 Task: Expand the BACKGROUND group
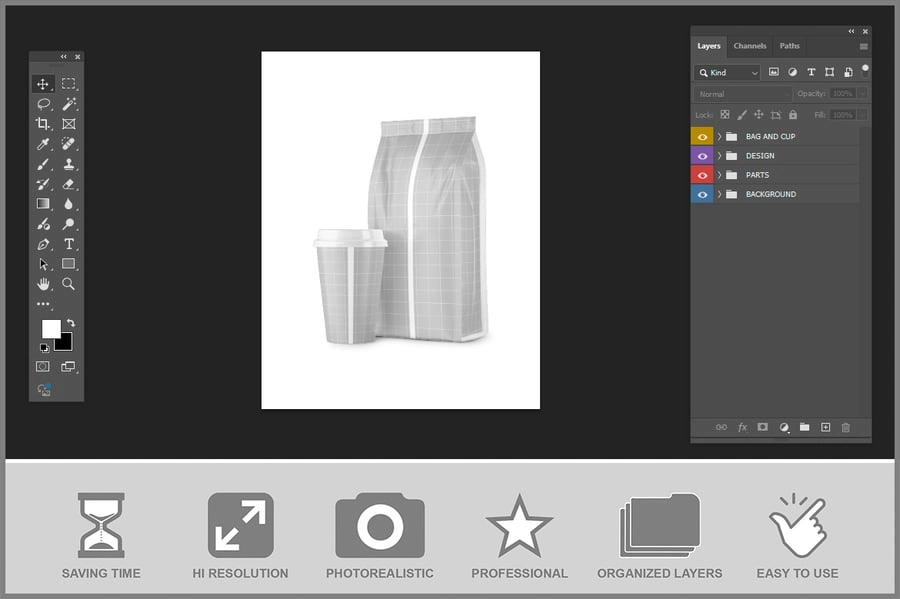click(x=719, y=195)
